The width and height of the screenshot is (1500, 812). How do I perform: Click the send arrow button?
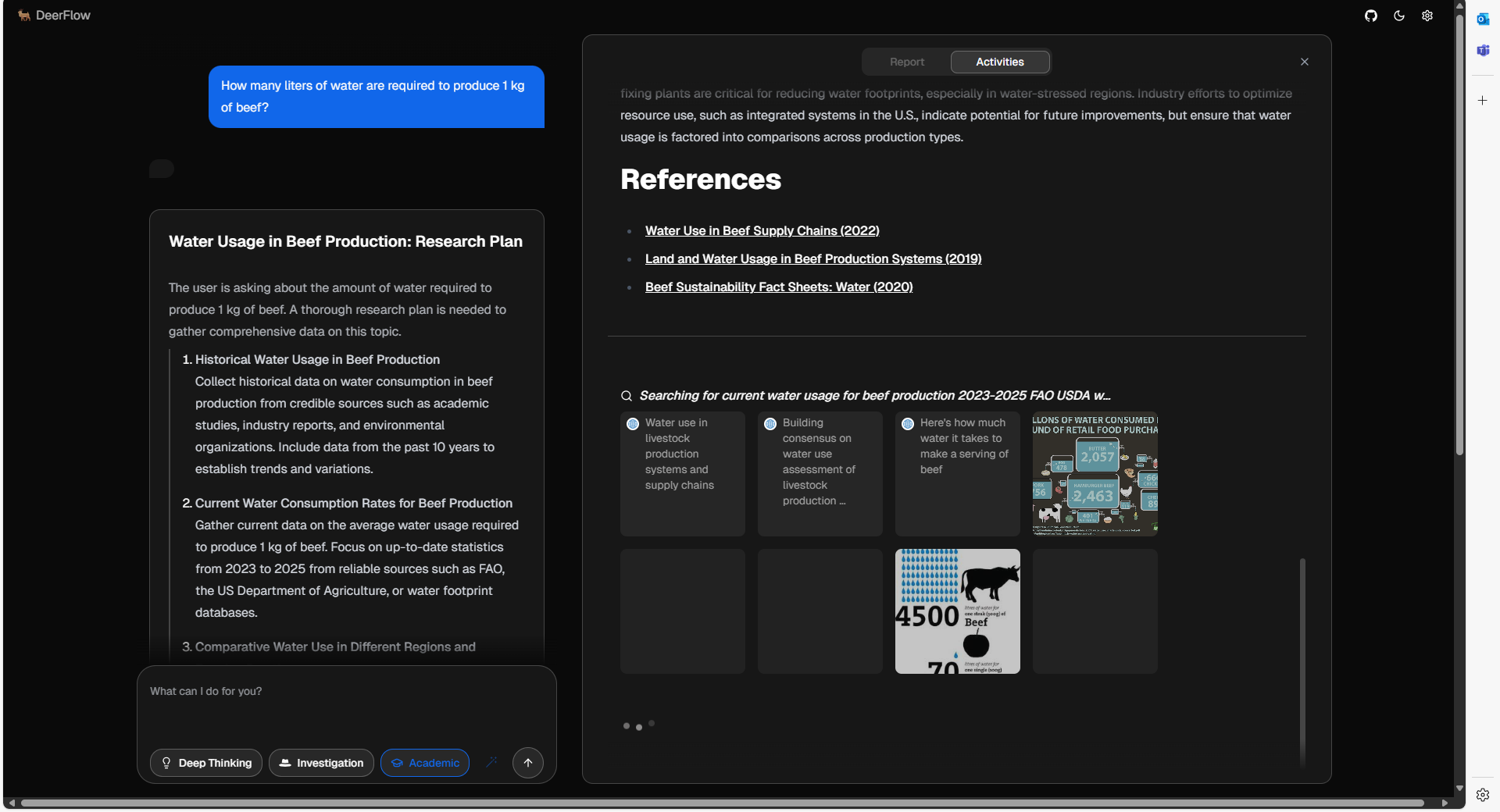click(528, 763)
